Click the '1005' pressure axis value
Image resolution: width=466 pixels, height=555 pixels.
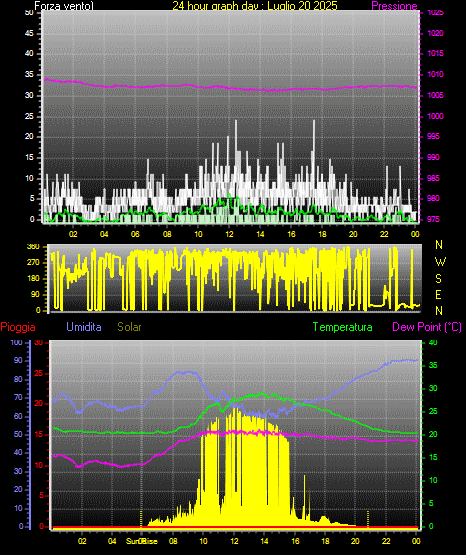point(436,95)
